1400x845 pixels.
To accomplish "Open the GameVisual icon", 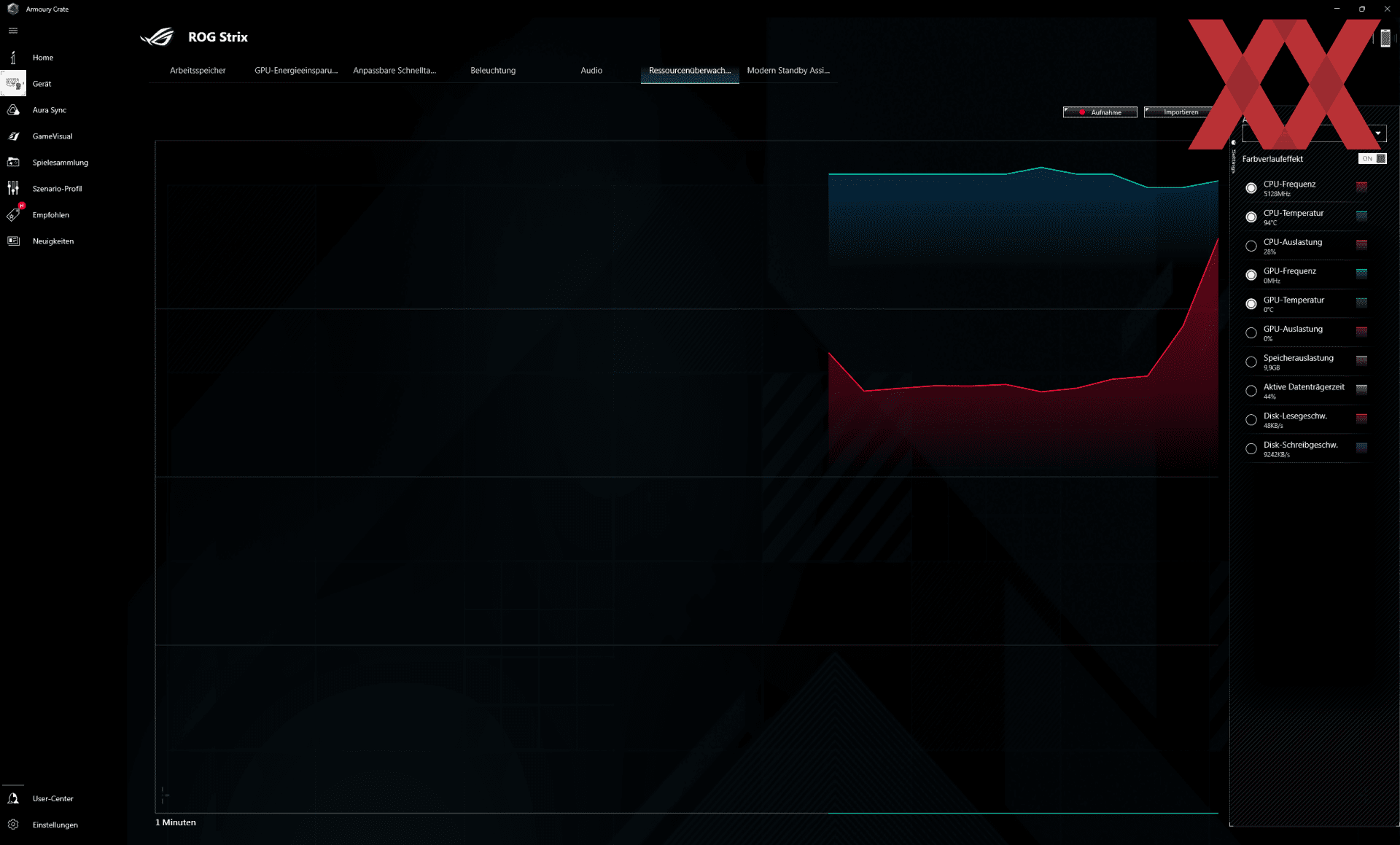I will tap(13, 136).
